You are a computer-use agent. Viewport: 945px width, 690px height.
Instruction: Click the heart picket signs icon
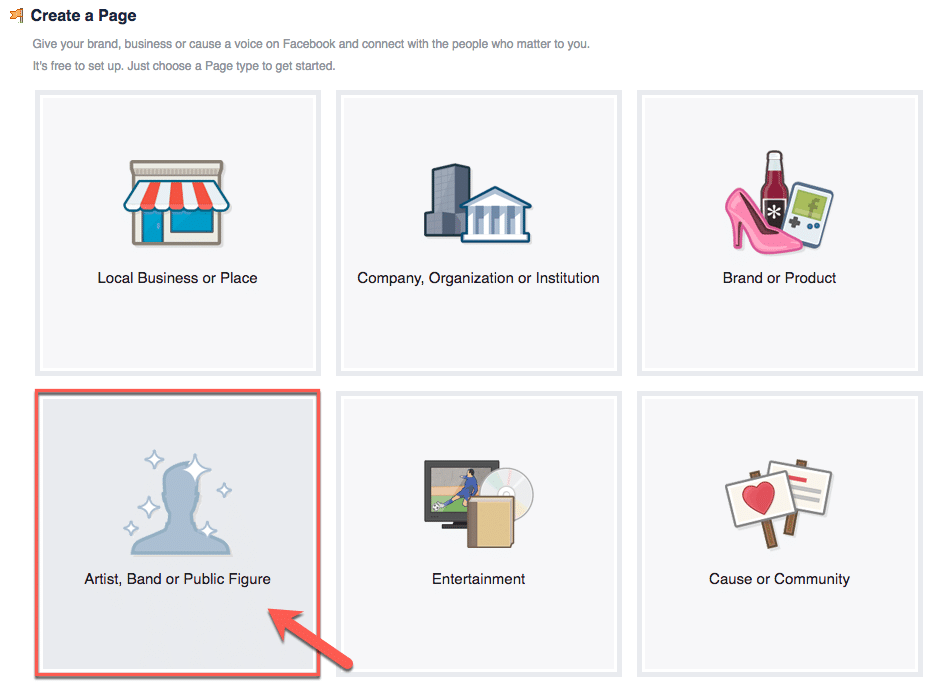779,503
